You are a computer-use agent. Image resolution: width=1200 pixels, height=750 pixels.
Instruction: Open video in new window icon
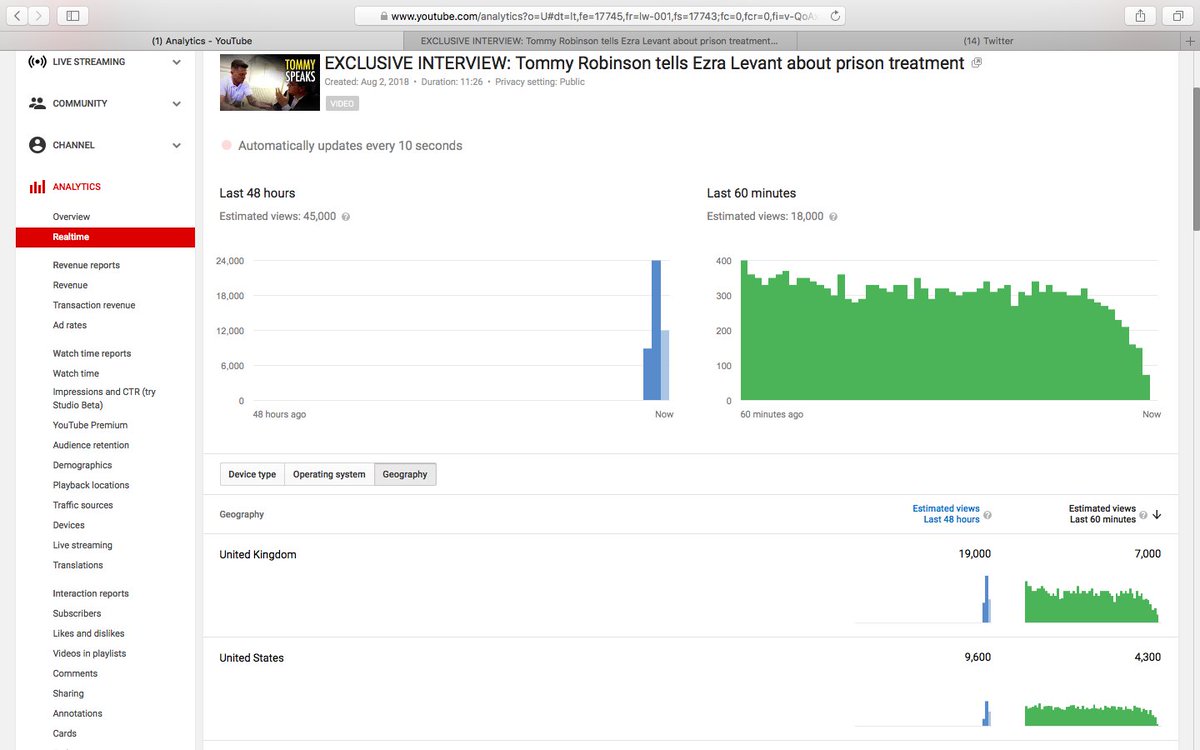pos(977,63)
